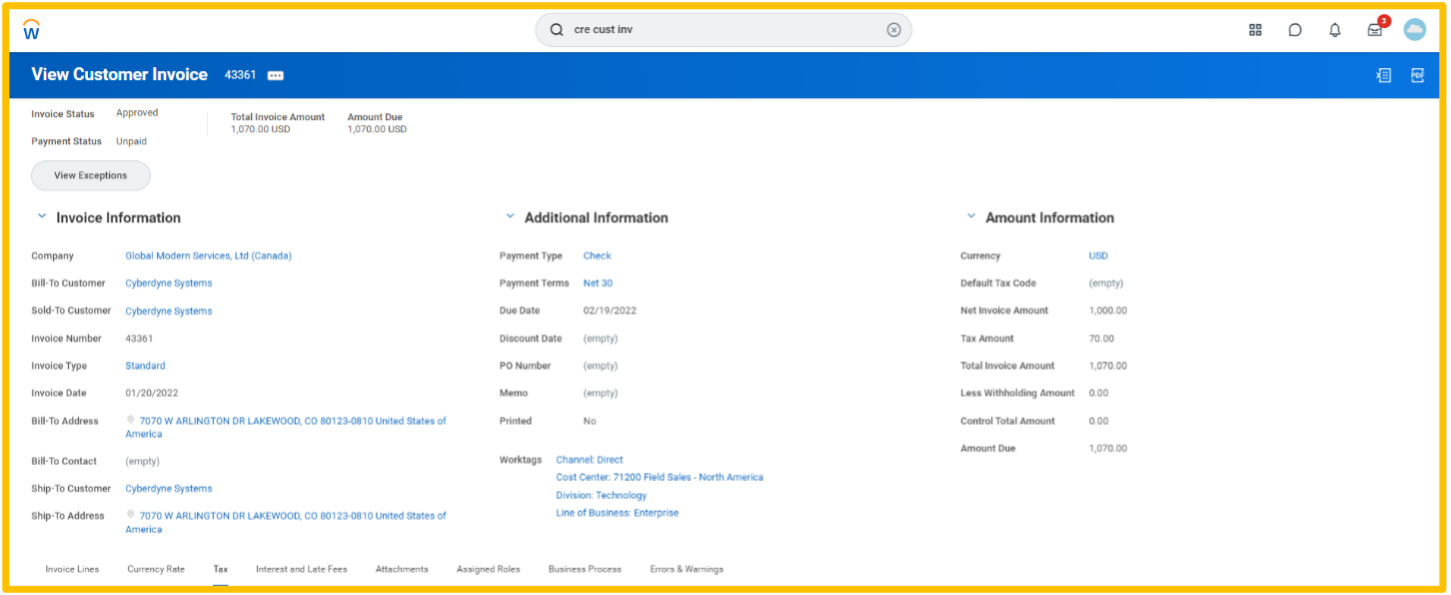Collapse the Invoice Information section

(x=41, y=215)
